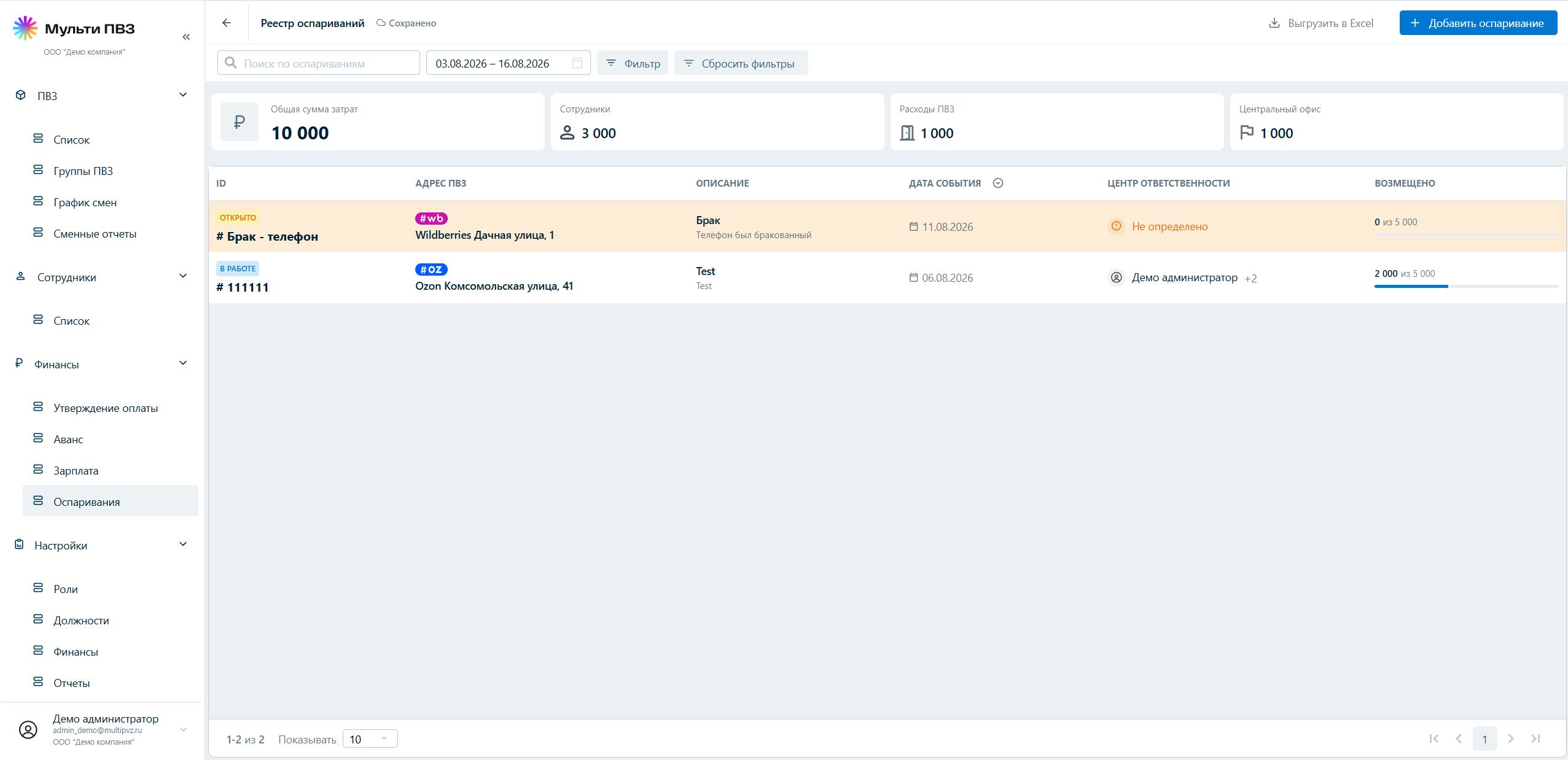Screen dimensions: 1568x760
Task: Click avatar icon beside Демо администратор in table
Action: point(1117,277)
